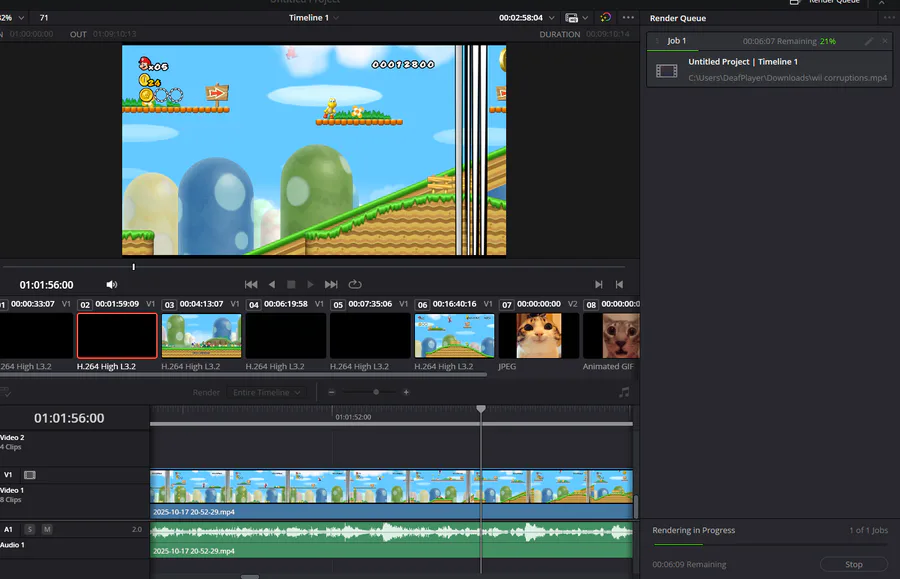Jump to first frame in transport controls
900x579 pixels.
tap(251, 285)
